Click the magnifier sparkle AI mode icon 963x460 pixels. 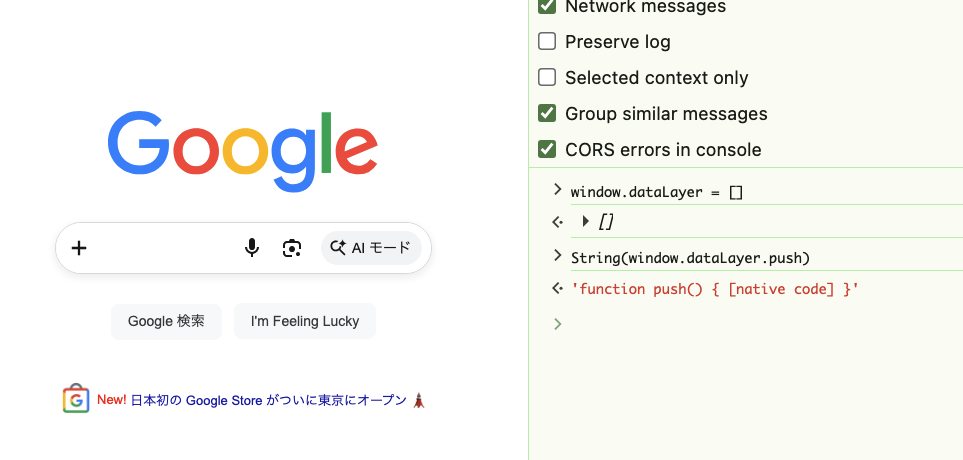coord(338,248)
